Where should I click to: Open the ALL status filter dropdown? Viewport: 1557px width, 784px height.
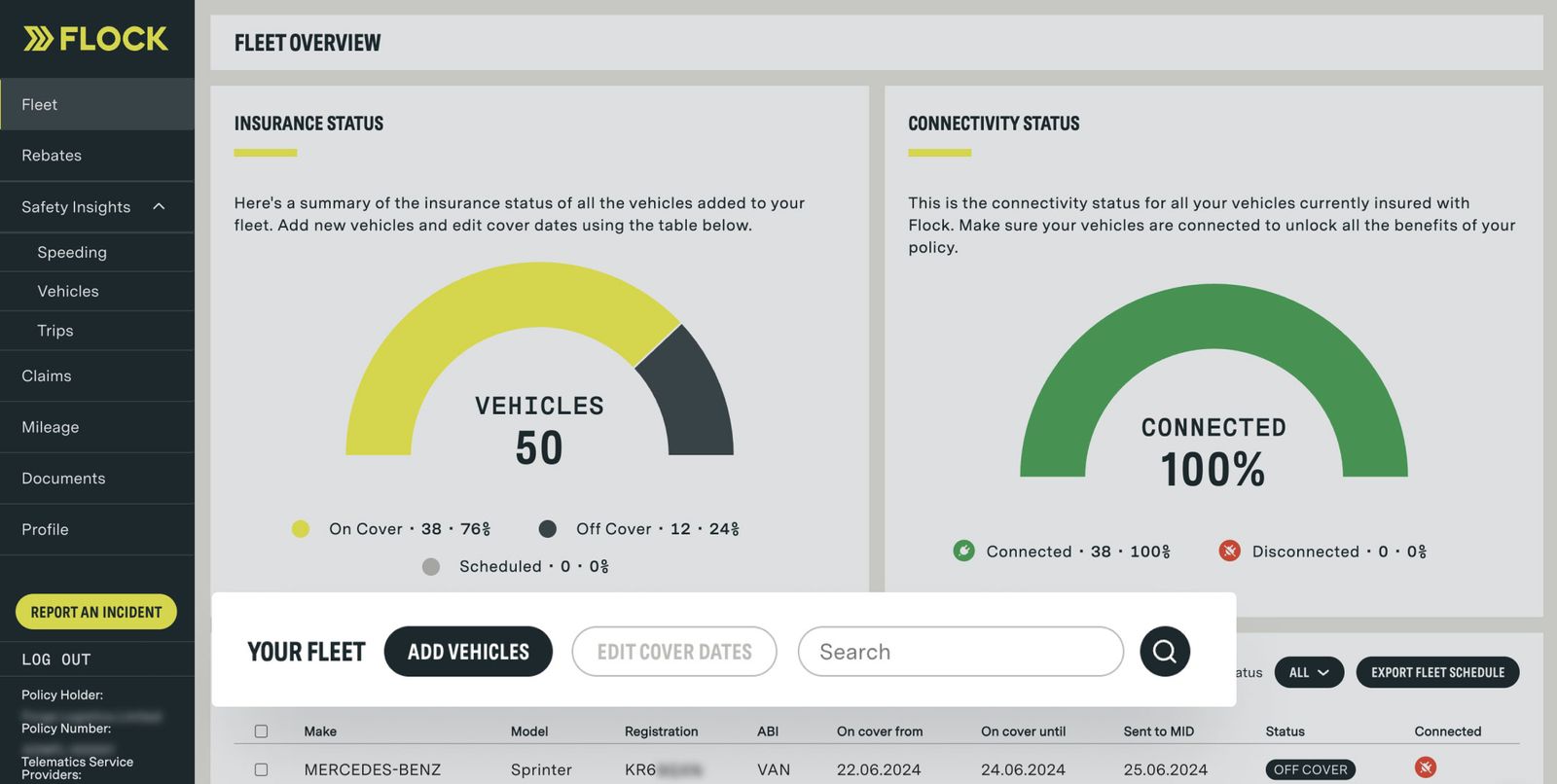(1309, 672)
